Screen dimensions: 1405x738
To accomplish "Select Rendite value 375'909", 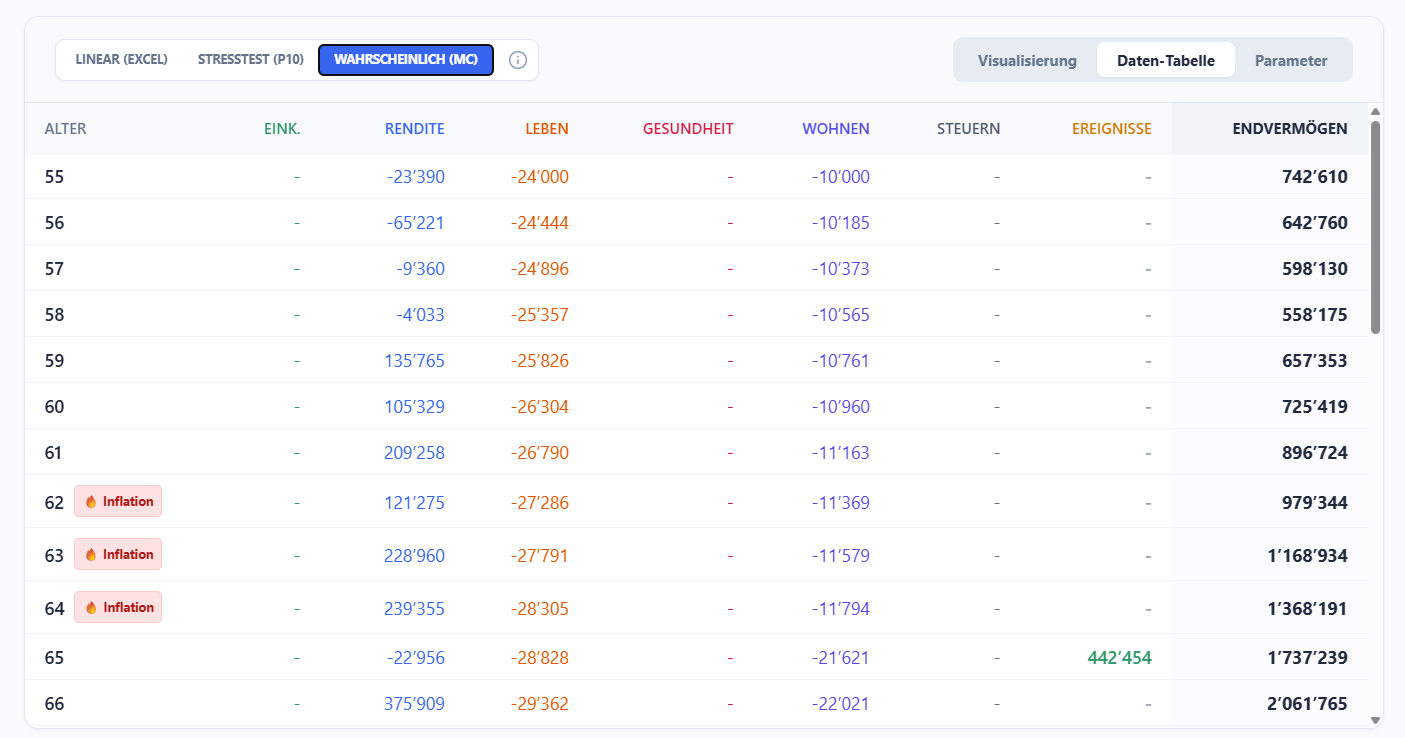I will coord(414,704).
